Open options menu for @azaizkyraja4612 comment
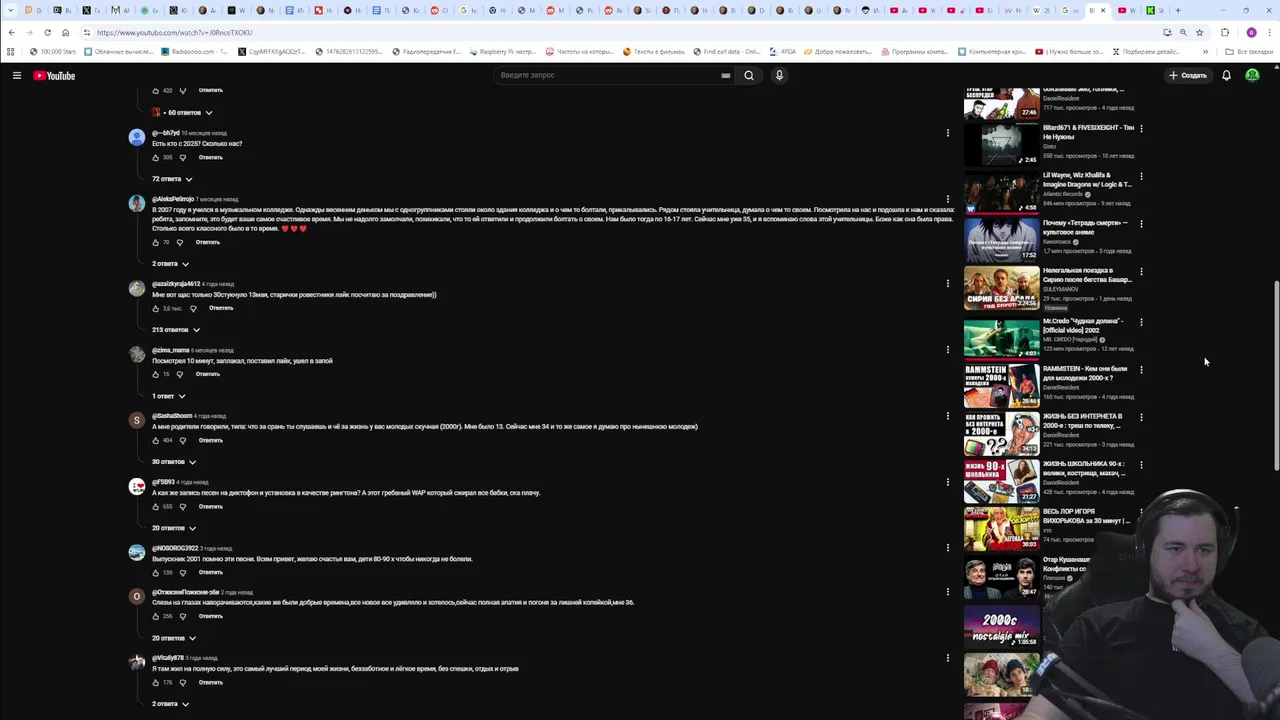This screenshot has height=720, width=1280. click(947, 284)
